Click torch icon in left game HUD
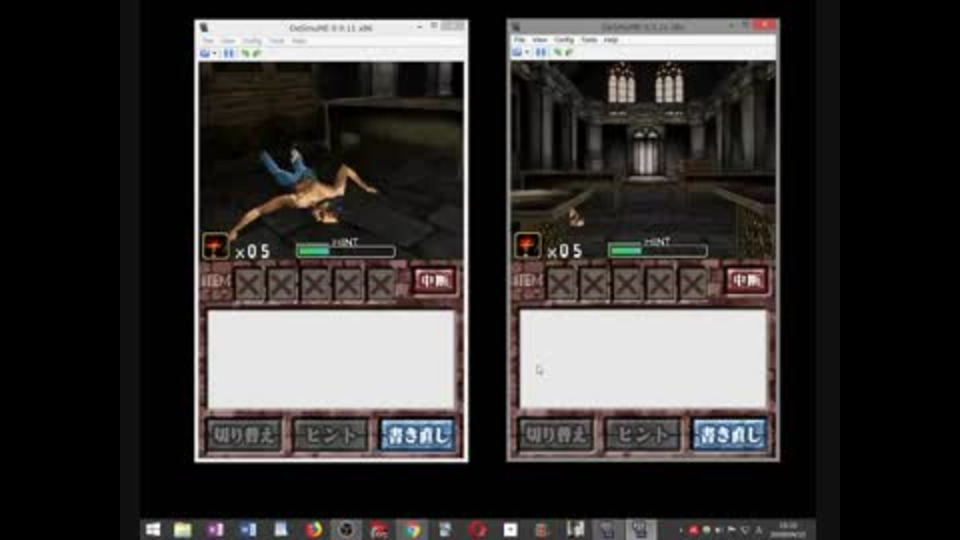This screenshot has height=540, width=960. coord(216,246)
